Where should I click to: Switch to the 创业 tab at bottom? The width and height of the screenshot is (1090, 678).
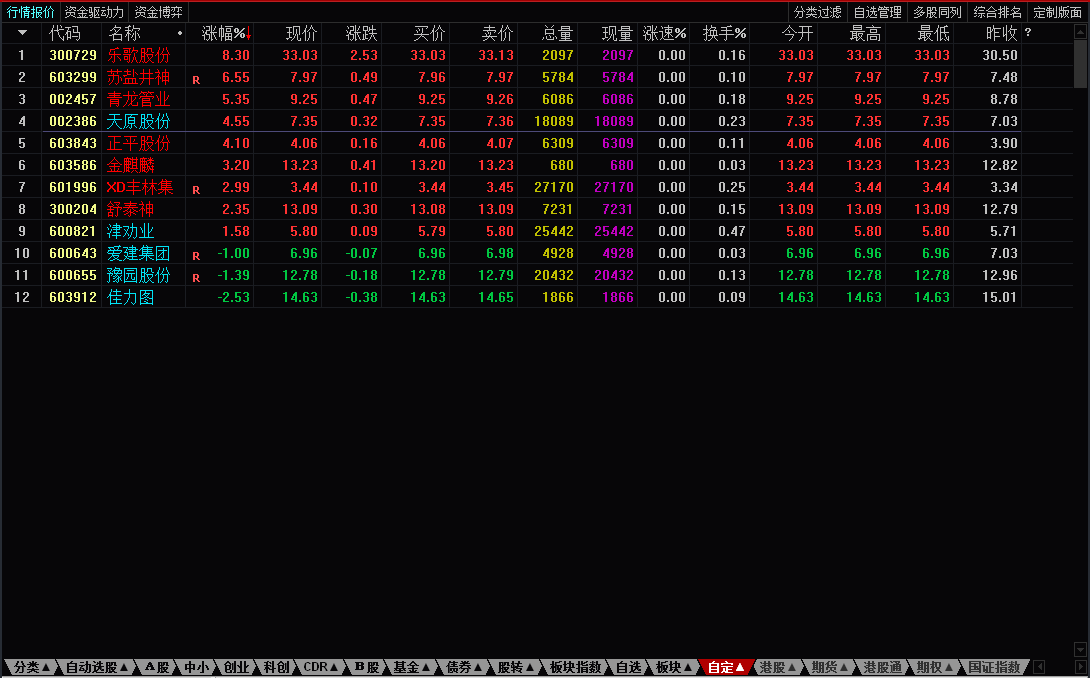236,667
